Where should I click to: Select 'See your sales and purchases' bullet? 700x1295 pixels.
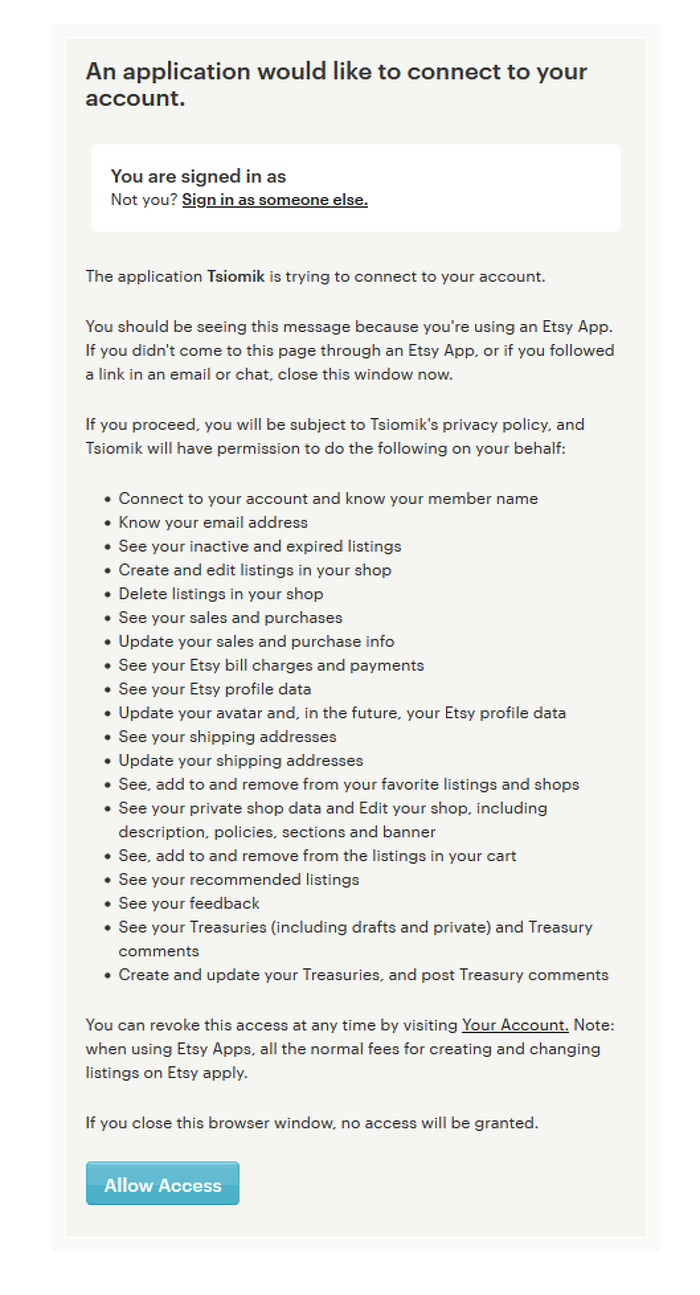coord(230,618)
